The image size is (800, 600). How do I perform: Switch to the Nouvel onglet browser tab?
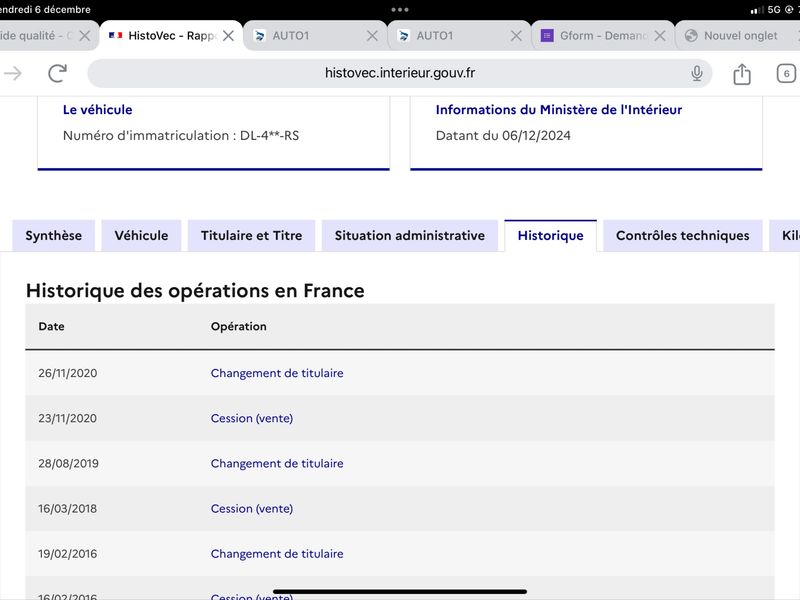(x=740, y=36)
